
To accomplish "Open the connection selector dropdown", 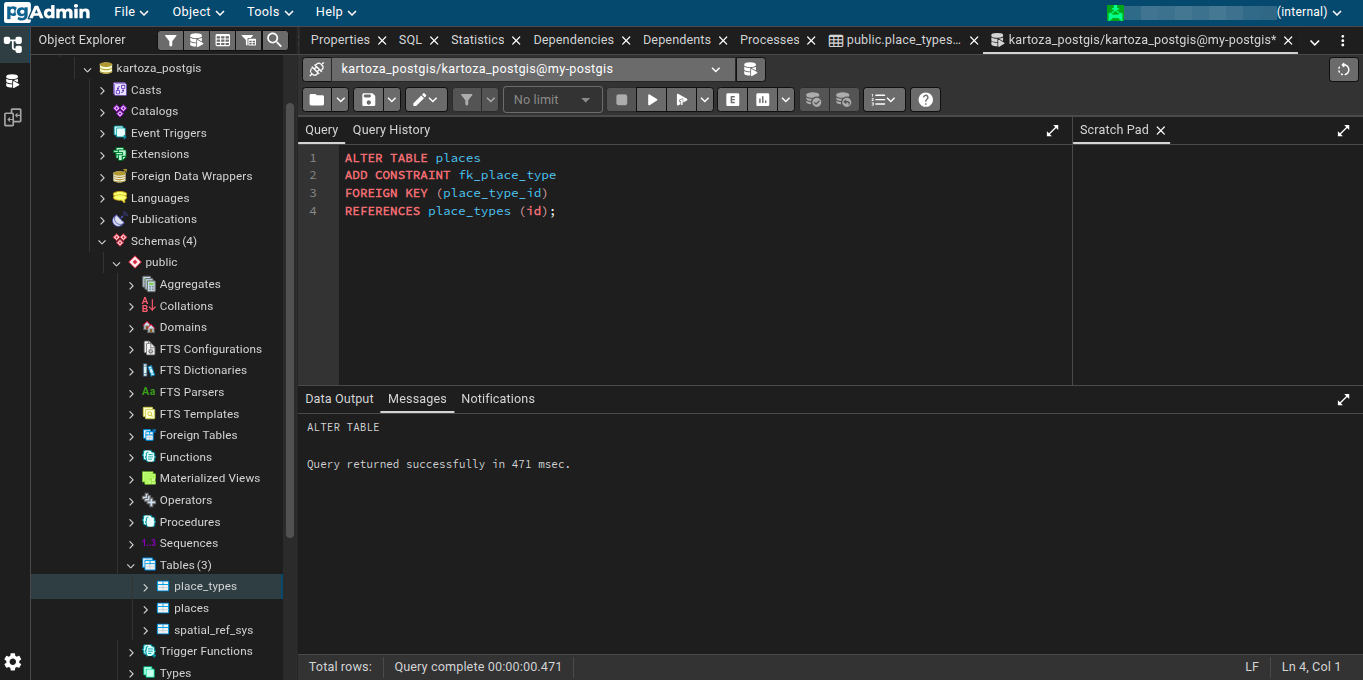I will click(531, 69).
